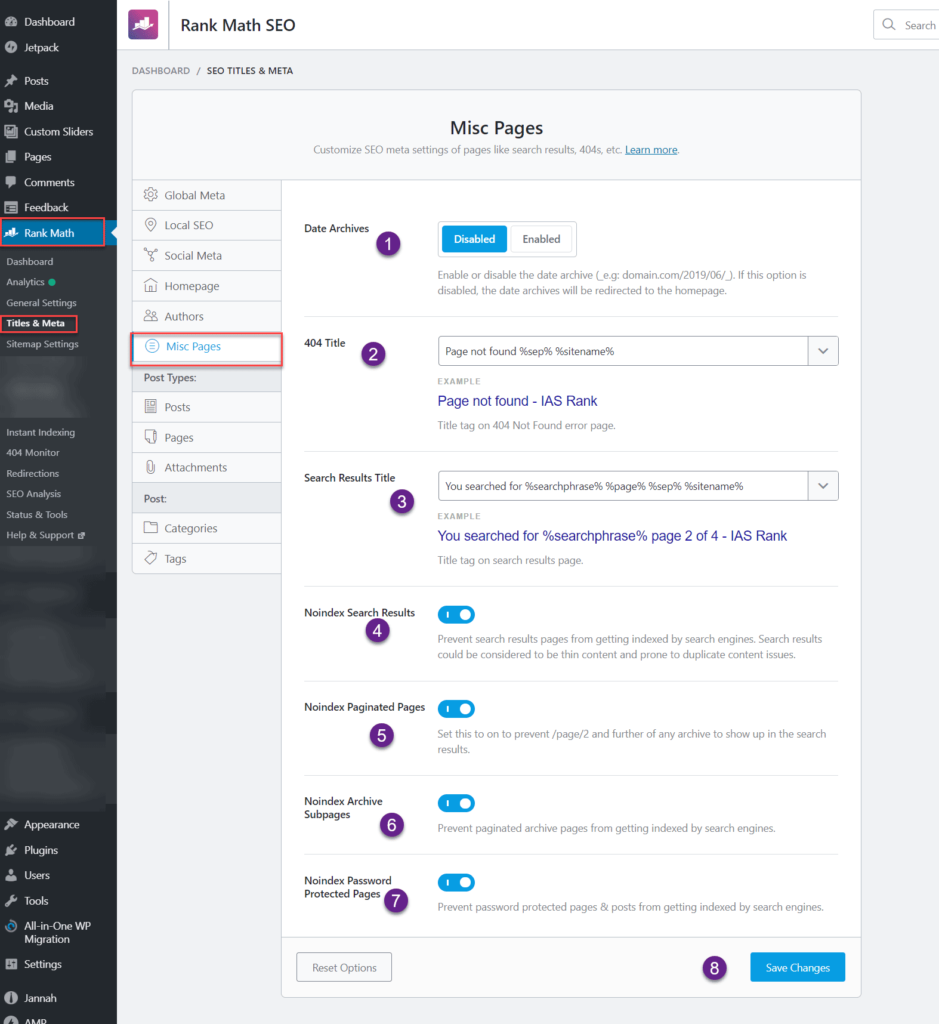Set Date Archives to Enabled
Screen dimensions: 939x1024
click(x=541, y=239)
